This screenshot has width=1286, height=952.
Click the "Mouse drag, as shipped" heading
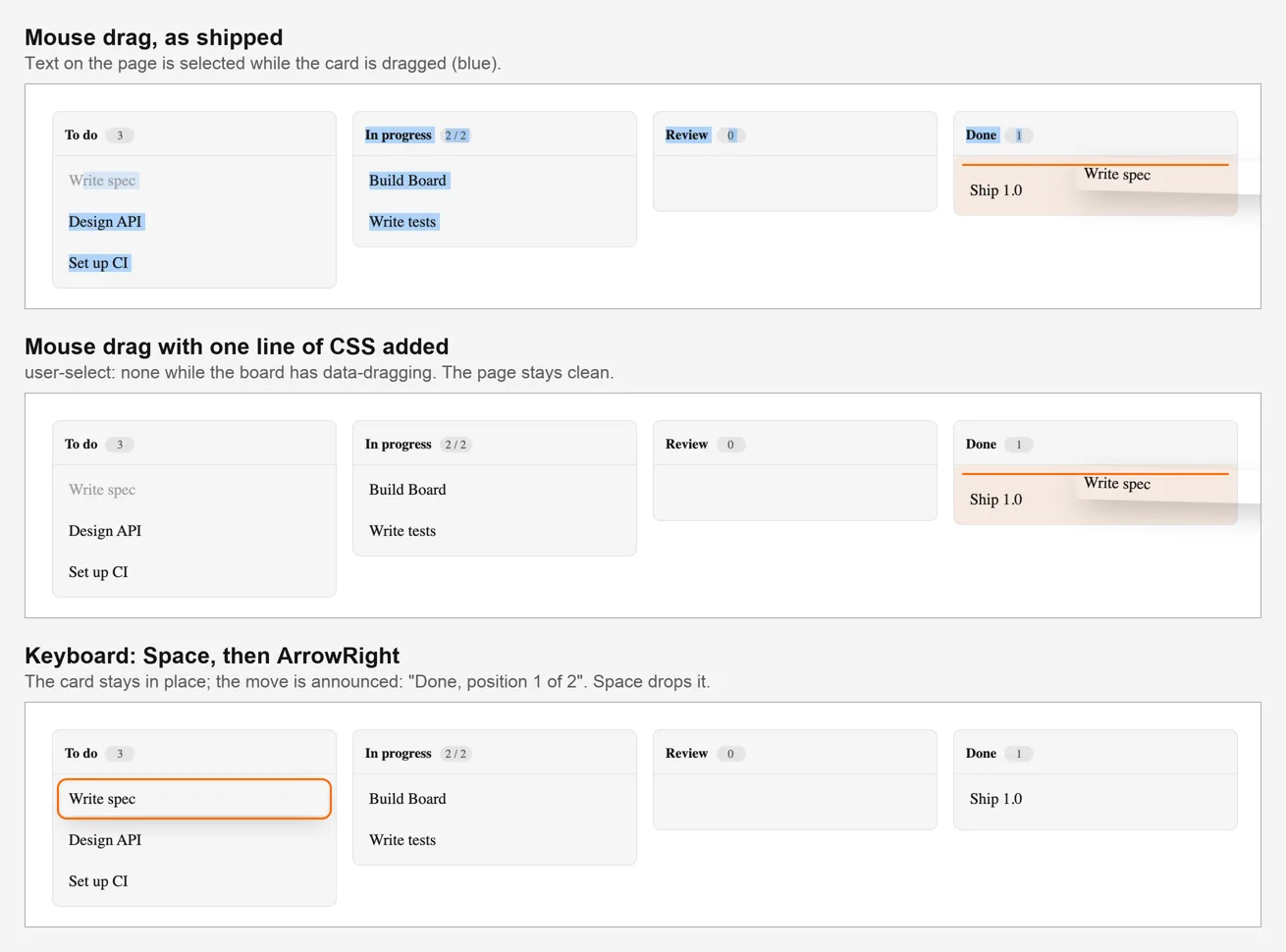point(154,37)
